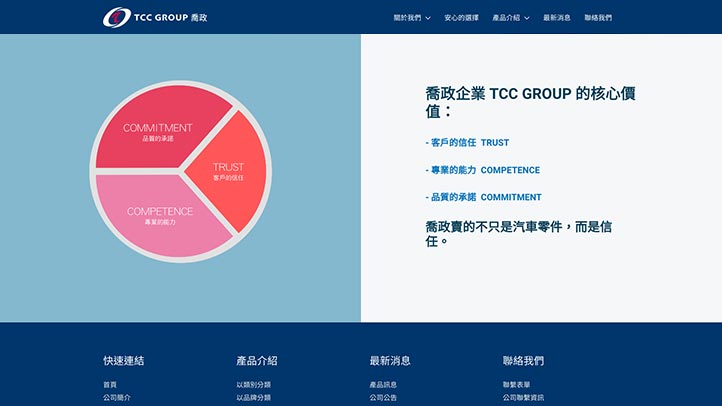The image size is (722, 406).
Task: Click the TCC GROUP 喬政 logo
Action: tap(155, 17)
